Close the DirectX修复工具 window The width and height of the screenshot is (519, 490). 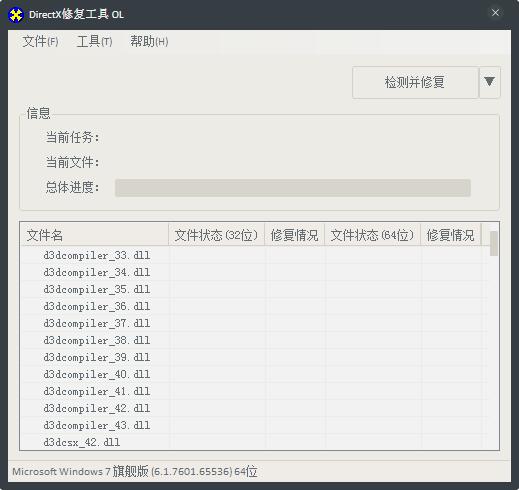(x=495, y=13)
